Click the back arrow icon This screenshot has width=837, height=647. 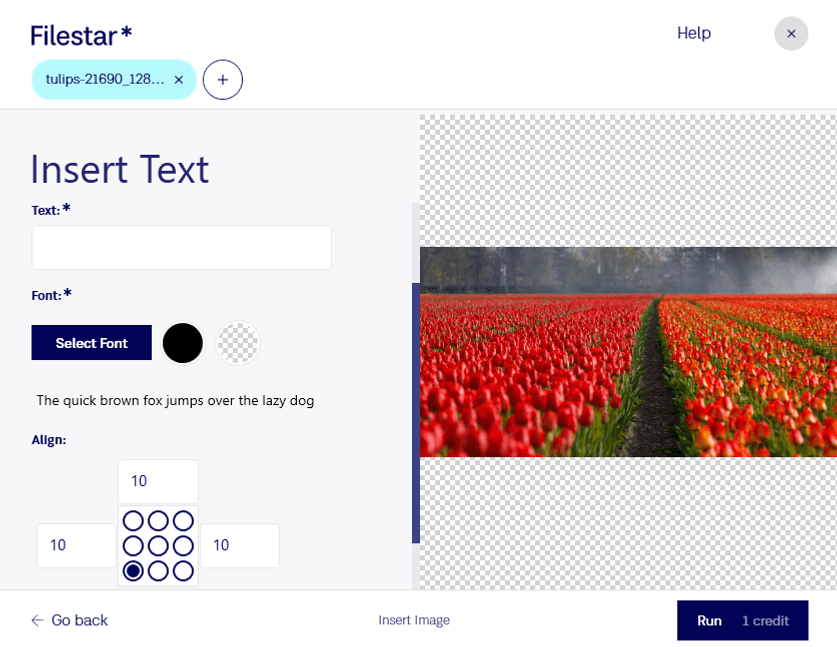point(37,620)
